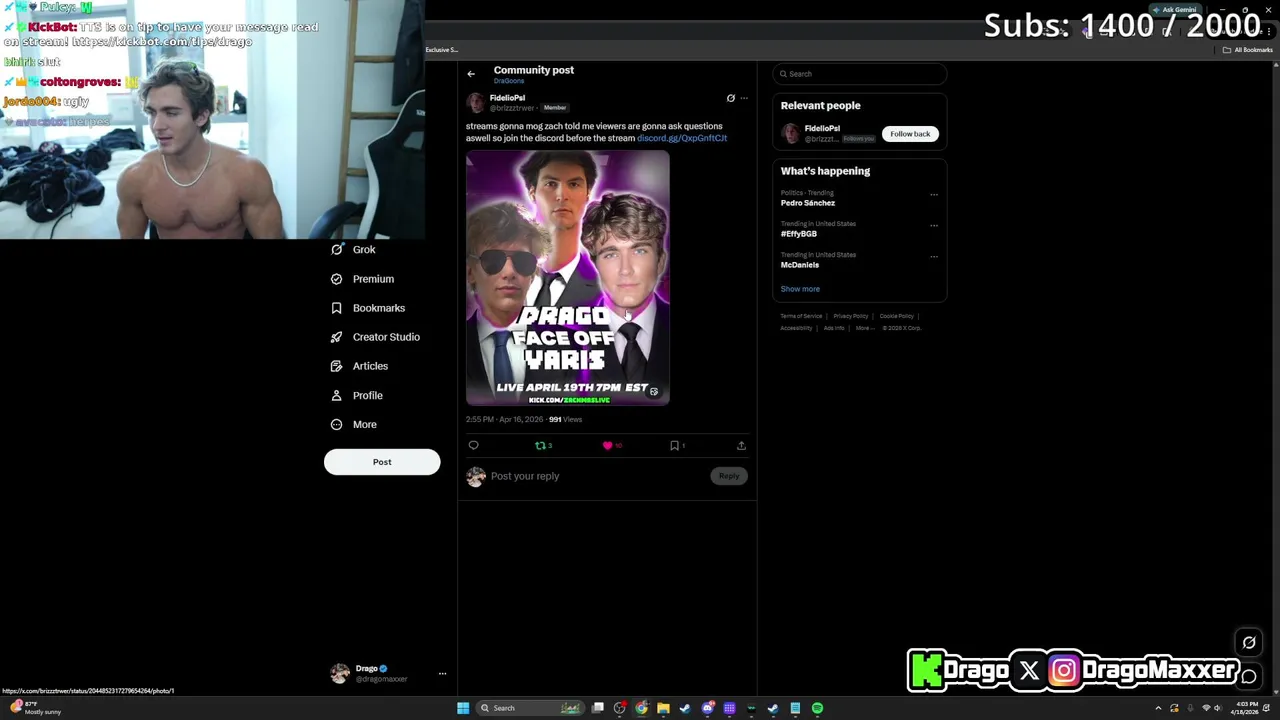
Task: Click the post timestamp 2:55 PM
Action: [504, 420]
